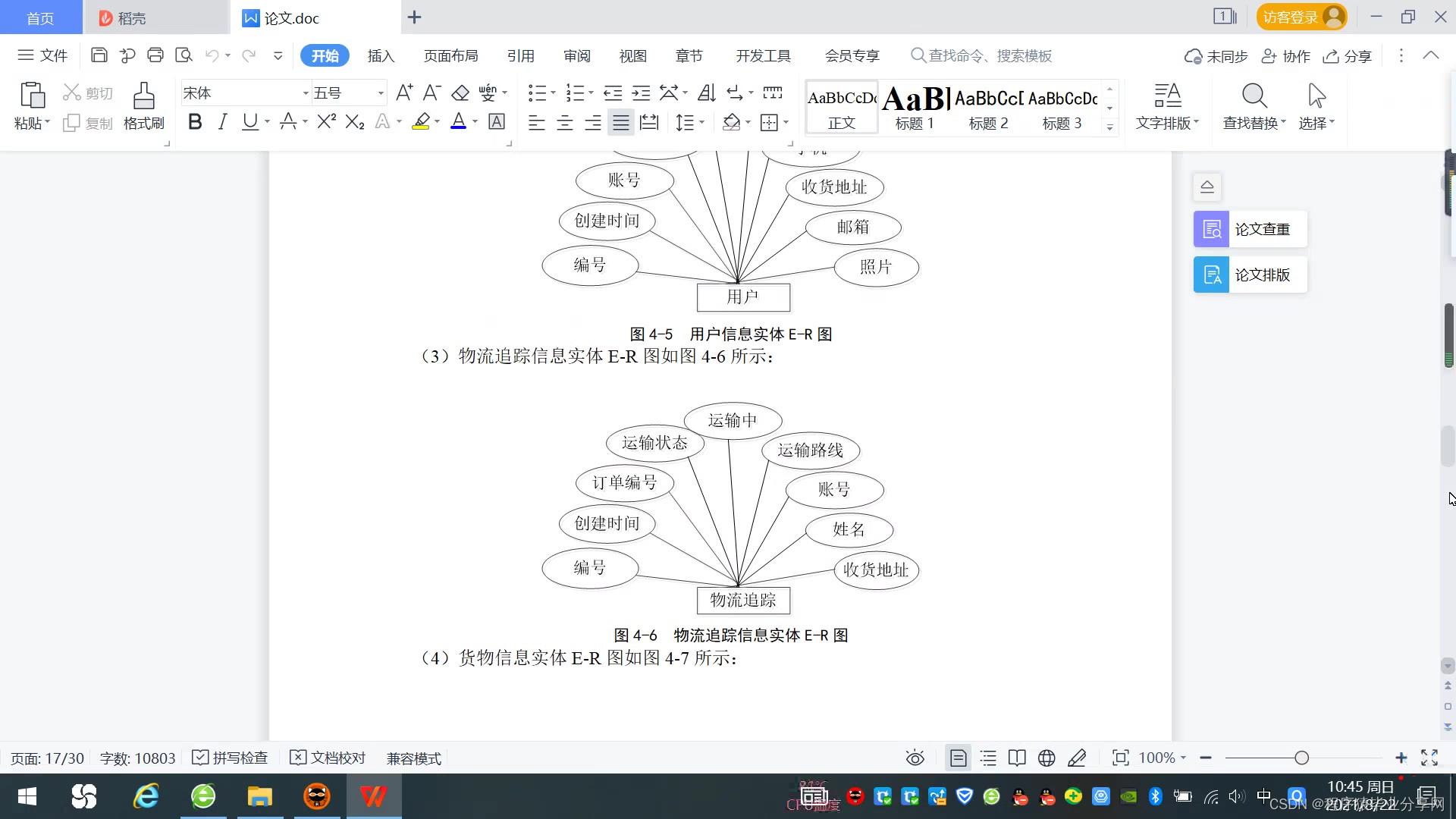Switch to web layout view
This screenshot has width=1456, height=819.
pyautogui.click(x=1046, y=758)
